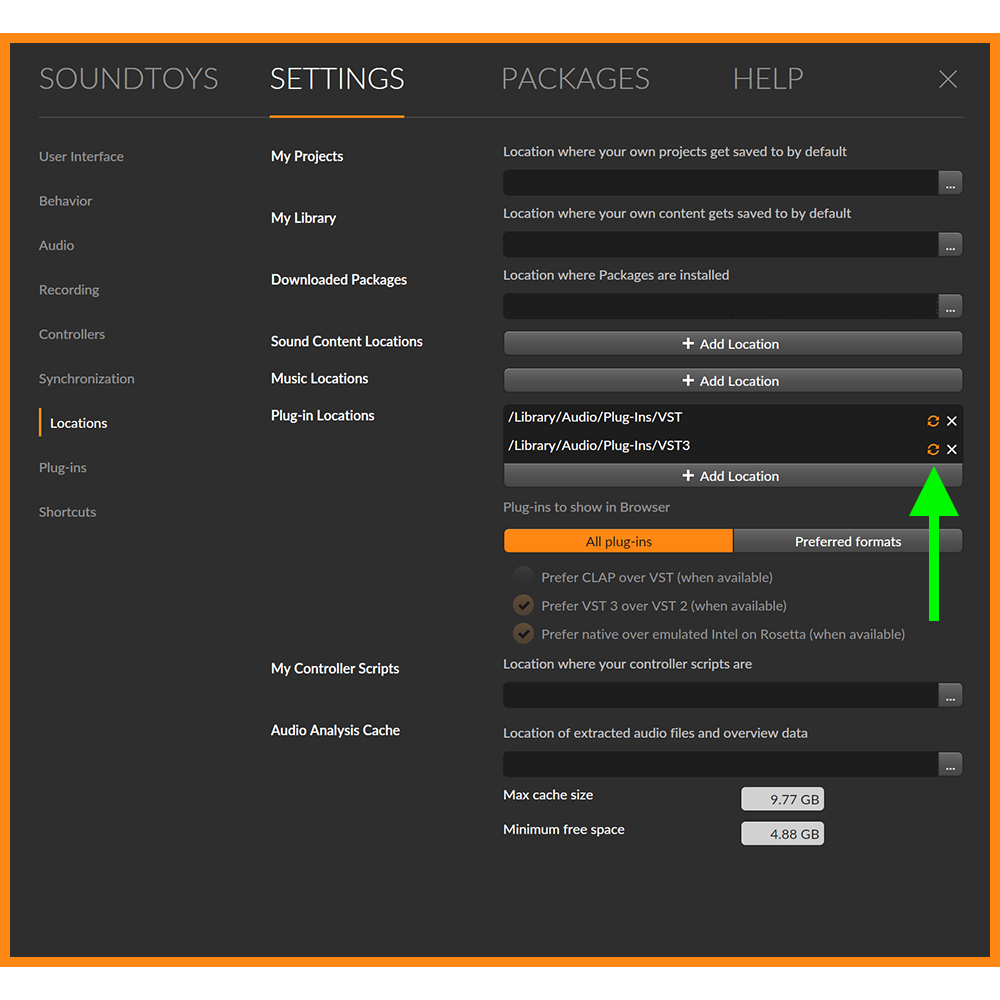The width and height of the screenshot is (1000, 1000).
Task: Edit the Minimum free space value
Action: (x=783, y=834)
